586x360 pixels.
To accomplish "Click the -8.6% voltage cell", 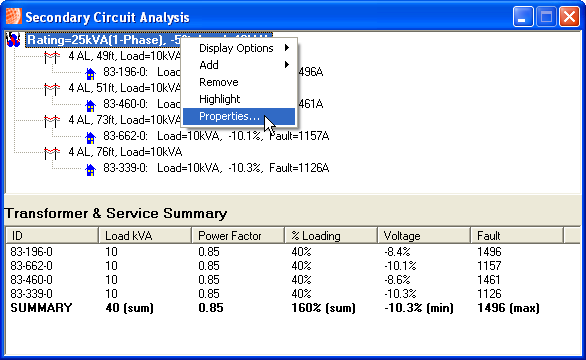I will click(x=397, y=280).
